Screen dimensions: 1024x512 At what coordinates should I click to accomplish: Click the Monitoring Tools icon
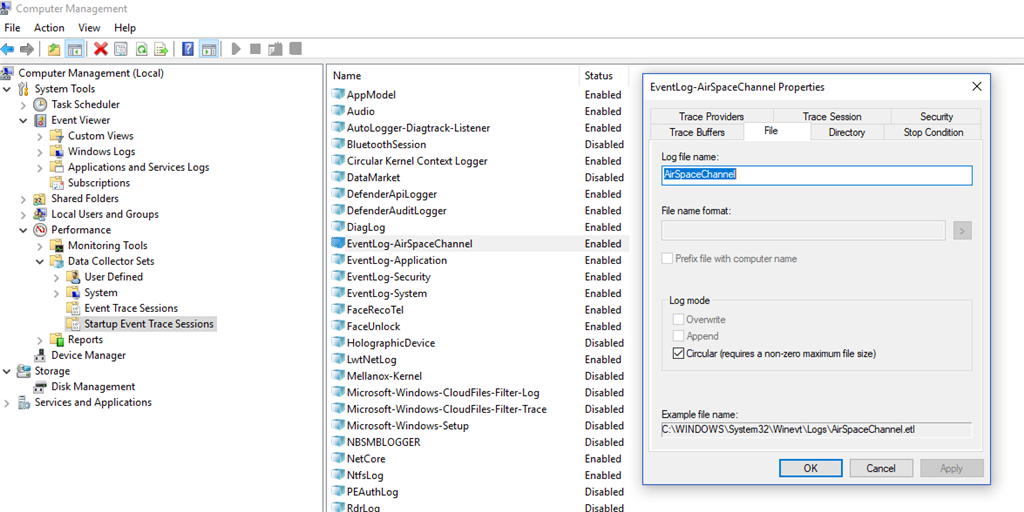(57, 246)
